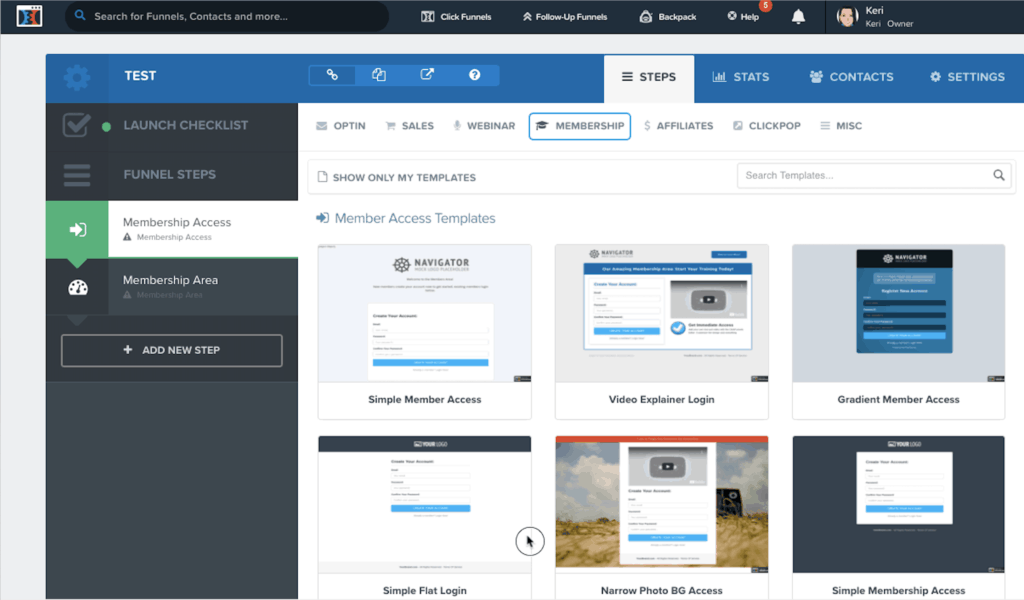Viewport: 1024px width, 600px height.
Task: Switch to the Stats tab
Action: 740,77
